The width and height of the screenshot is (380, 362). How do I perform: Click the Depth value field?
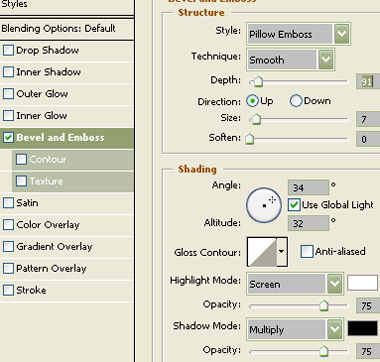[368, 81]
